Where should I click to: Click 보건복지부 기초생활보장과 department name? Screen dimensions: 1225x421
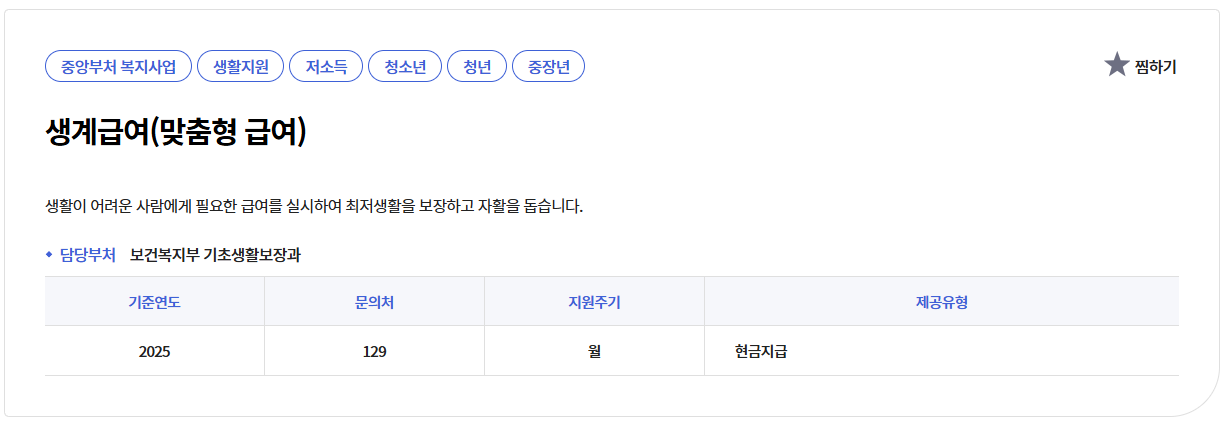(x=215, y=255)
